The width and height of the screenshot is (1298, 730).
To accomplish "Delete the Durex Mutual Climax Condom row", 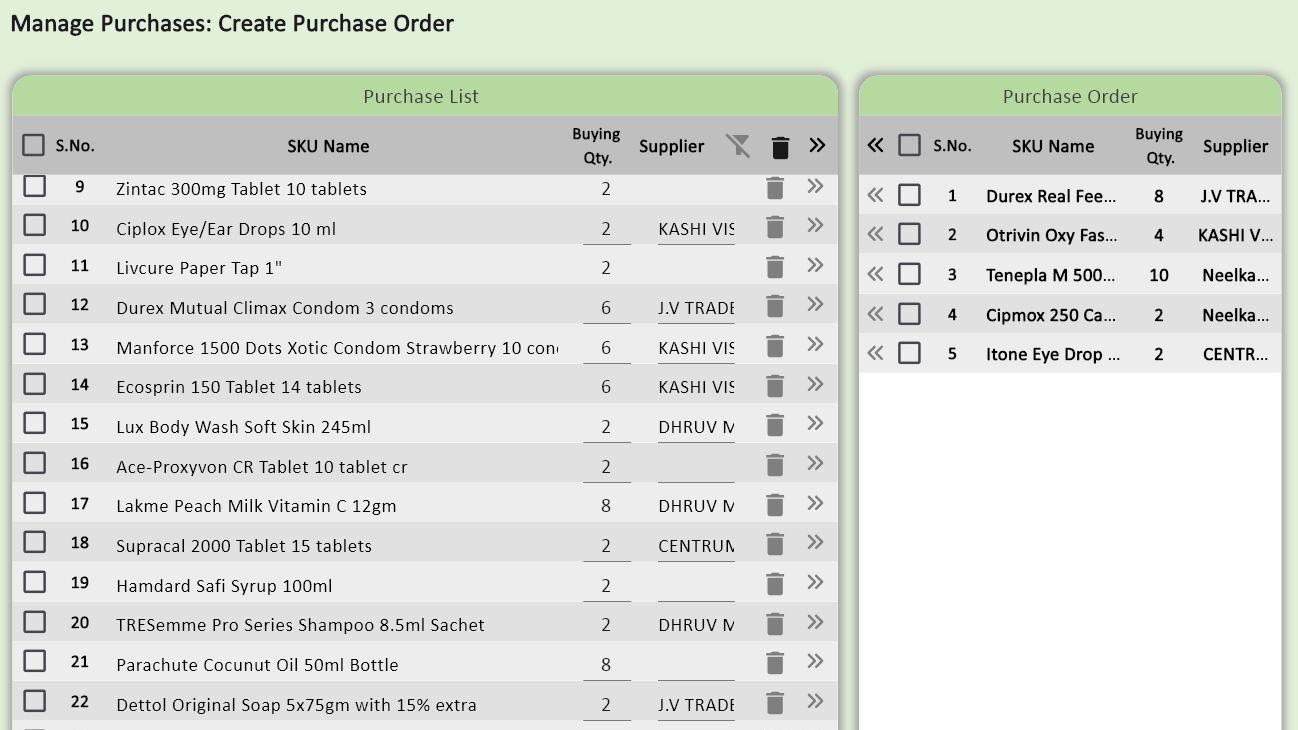I will coord(775,306).
